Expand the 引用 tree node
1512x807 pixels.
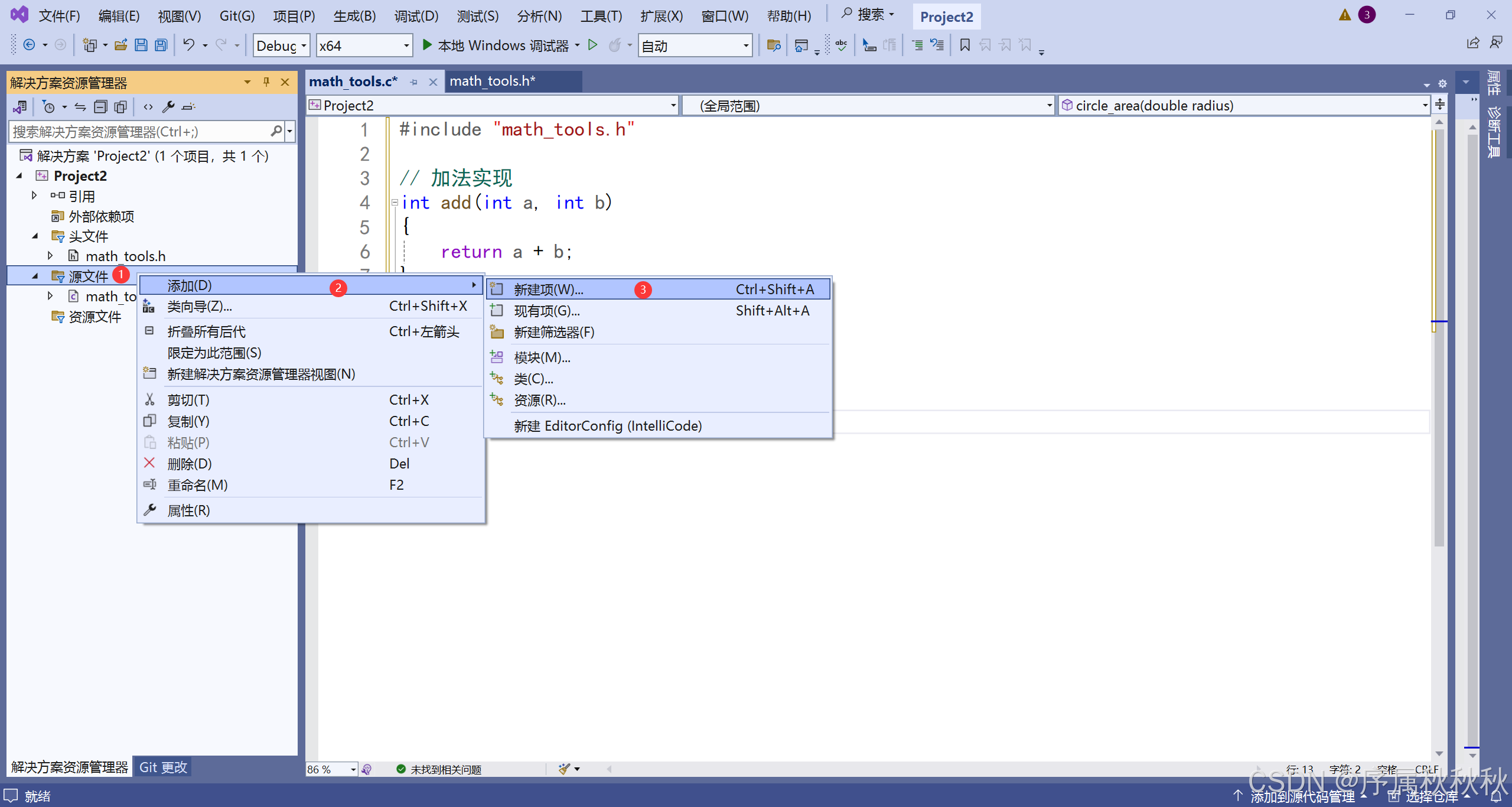pos(34,196)
